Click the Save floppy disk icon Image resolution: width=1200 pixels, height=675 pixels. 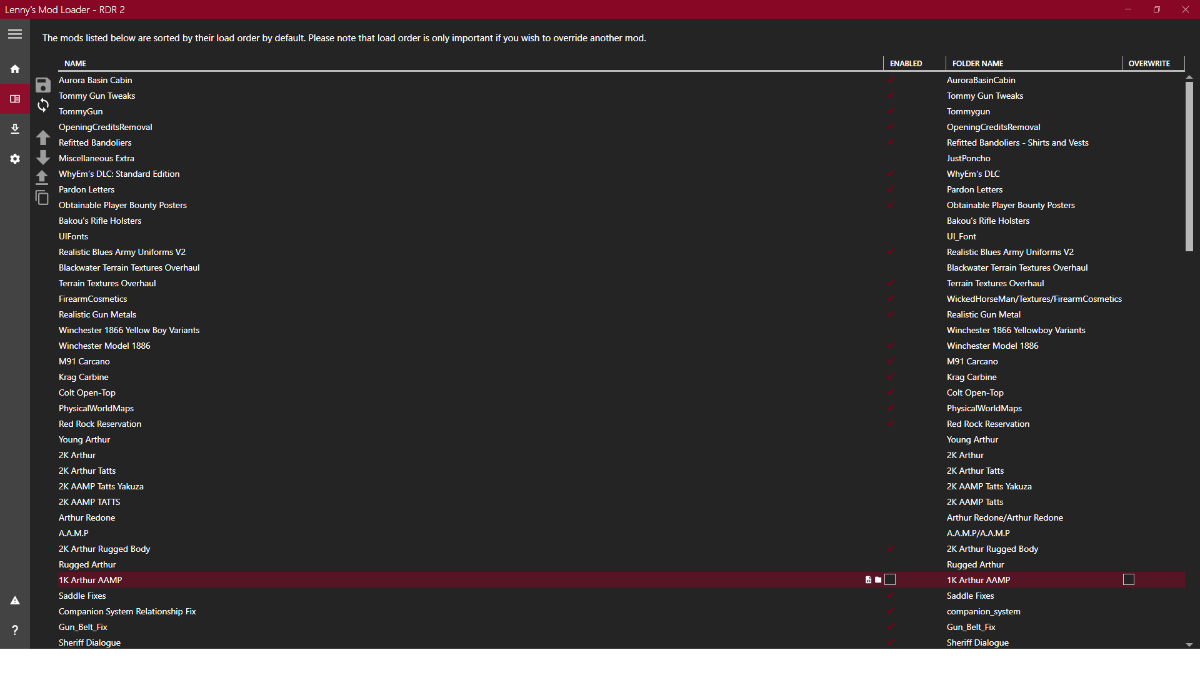click(x=43, y=86)
